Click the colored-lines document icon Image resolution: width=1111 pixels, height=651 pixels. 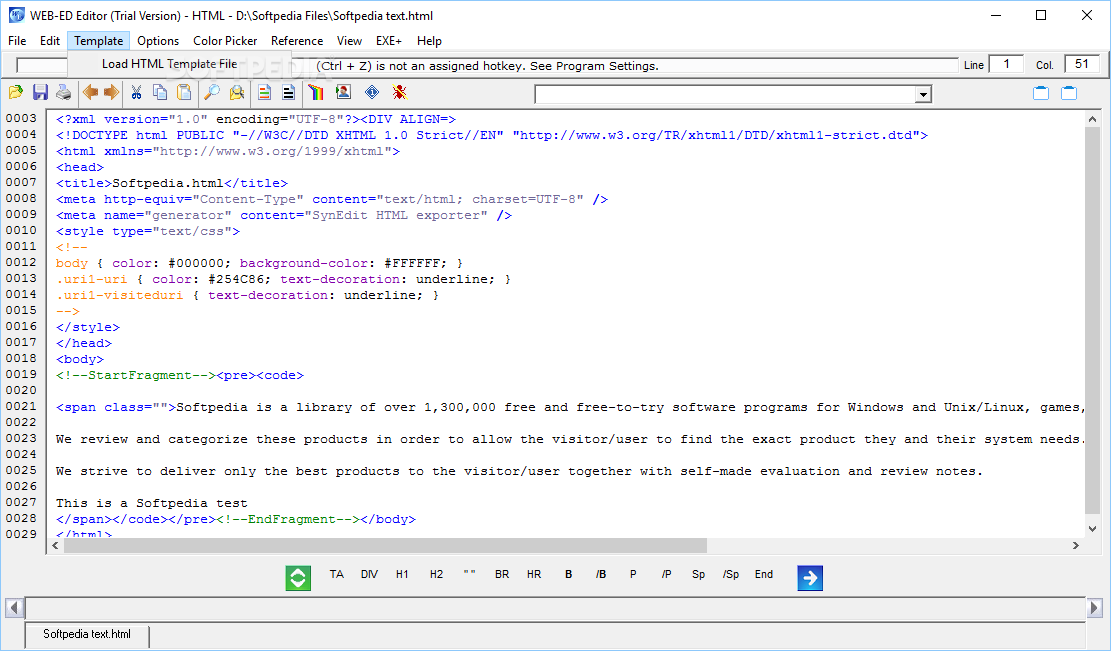(x=264, y=92)
